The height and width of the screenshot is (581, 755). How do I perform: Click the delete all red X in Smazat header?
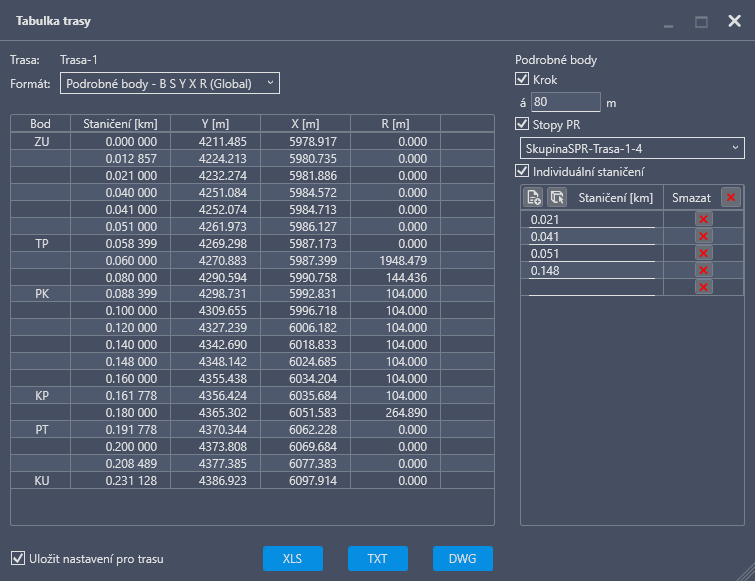tap(731, 198)
